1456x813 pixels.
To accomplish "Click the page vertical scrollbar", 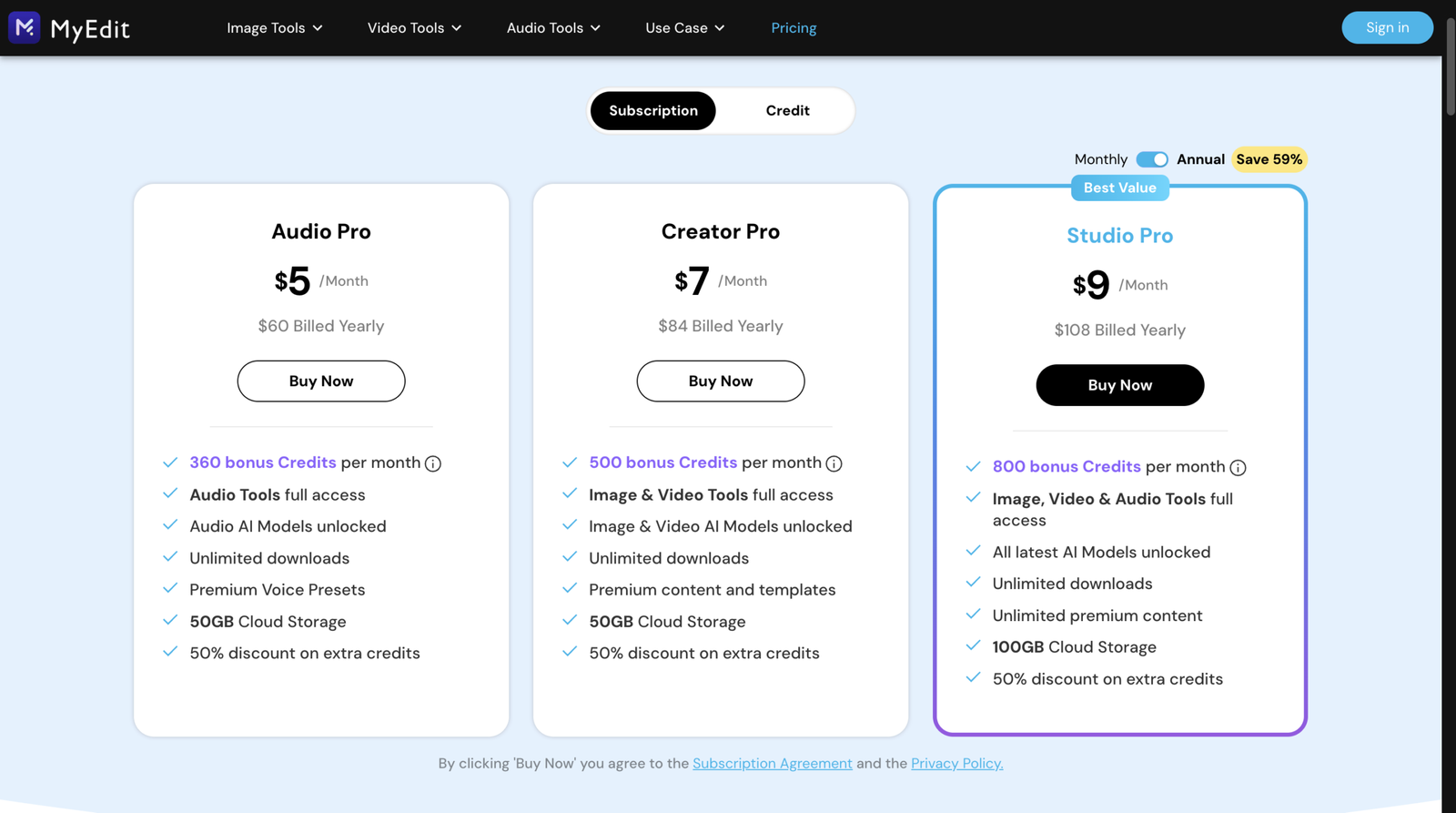I will coord(1449,68).
